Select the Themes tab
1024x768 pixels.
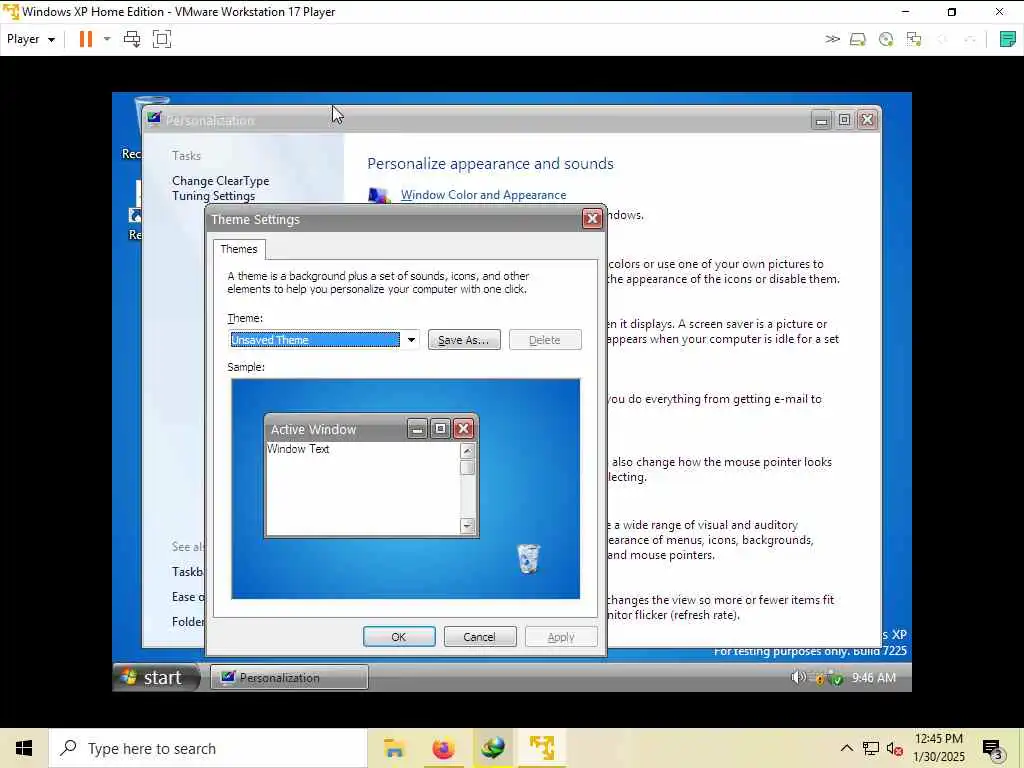[239, 249]
